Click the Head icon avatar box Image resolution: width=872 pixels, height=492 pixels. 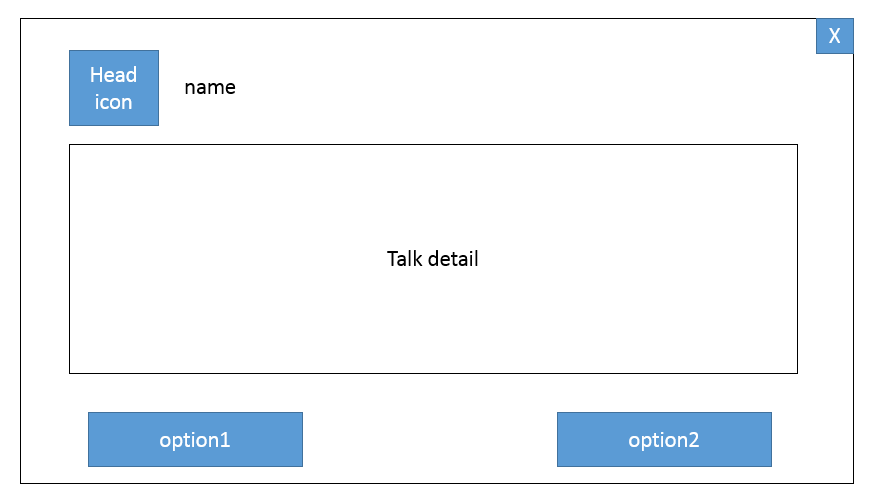(114, 88)
